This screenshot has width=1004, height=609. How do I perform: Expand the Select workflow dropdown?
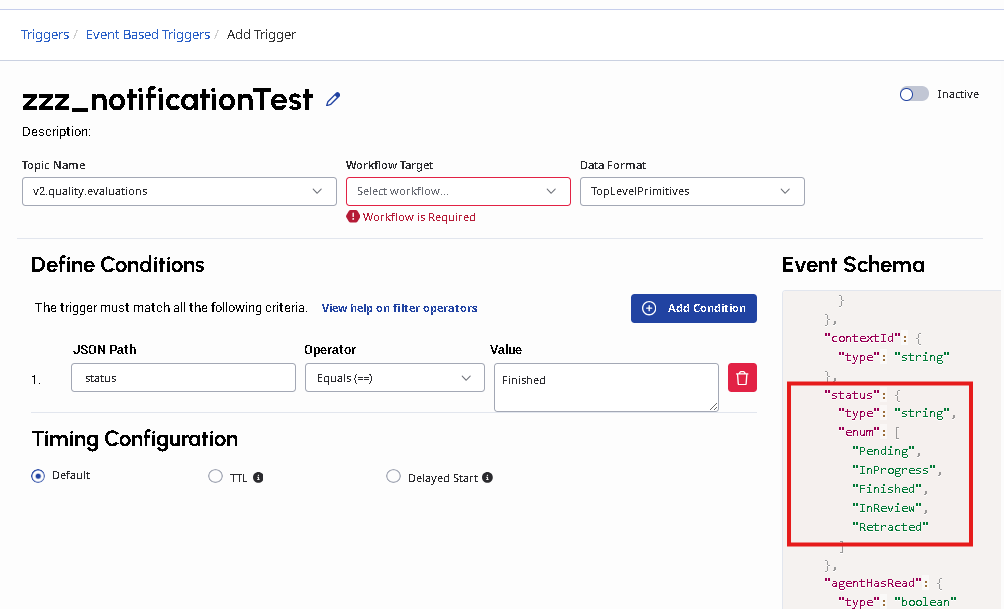click(458, 191)
